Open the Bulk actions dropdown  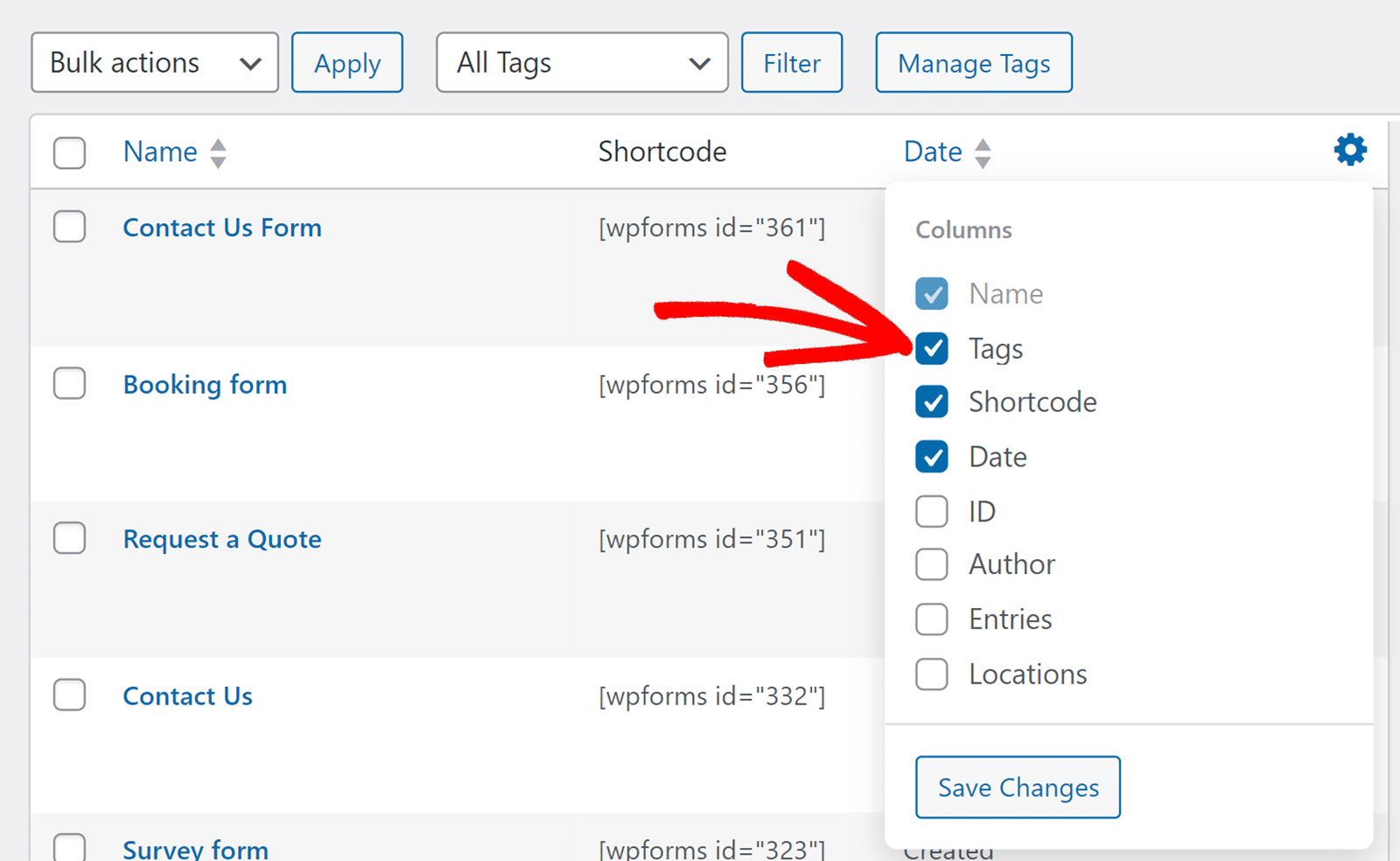154,61
